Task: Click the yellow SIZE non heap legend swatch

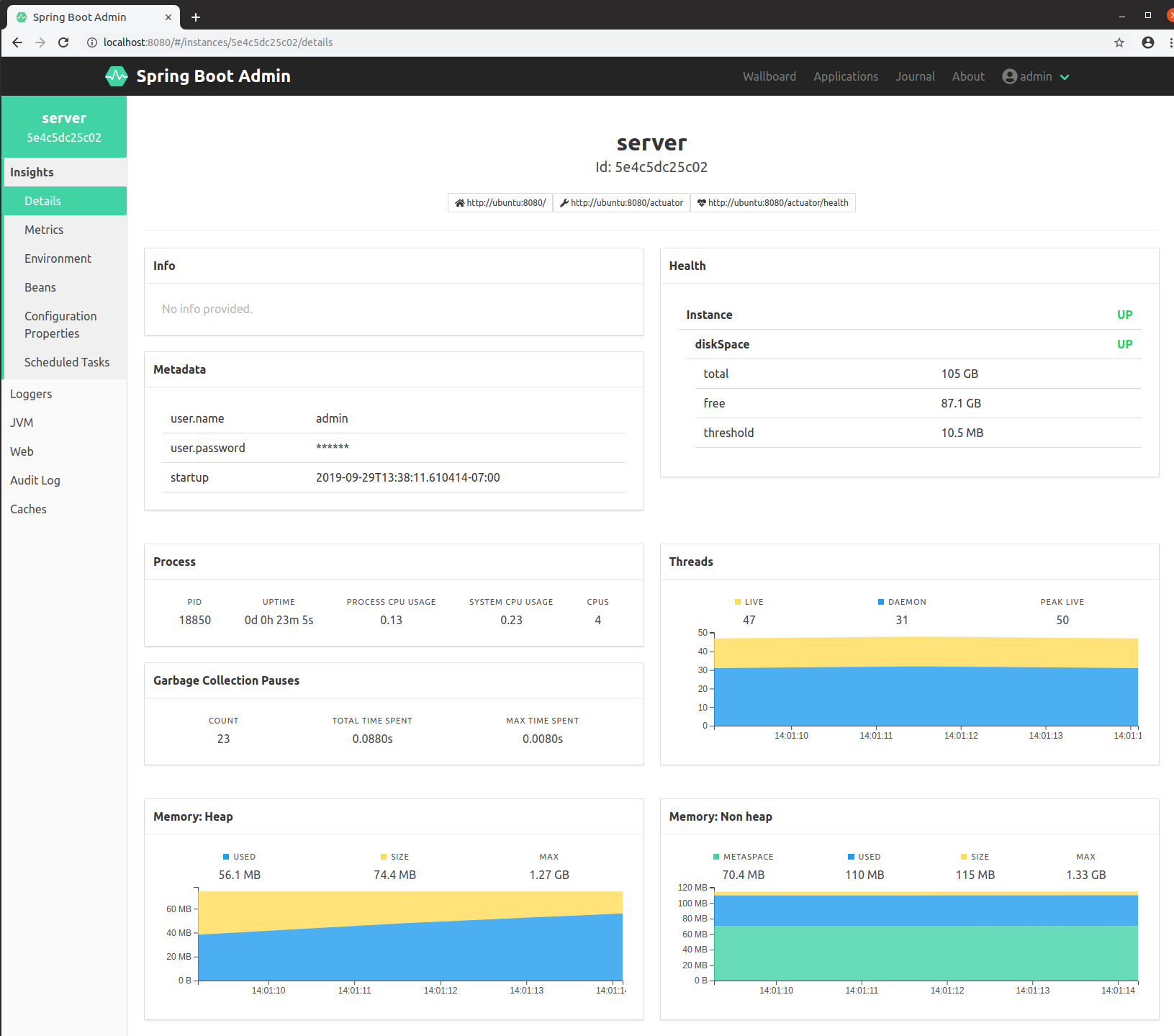Action: point(964,857)
